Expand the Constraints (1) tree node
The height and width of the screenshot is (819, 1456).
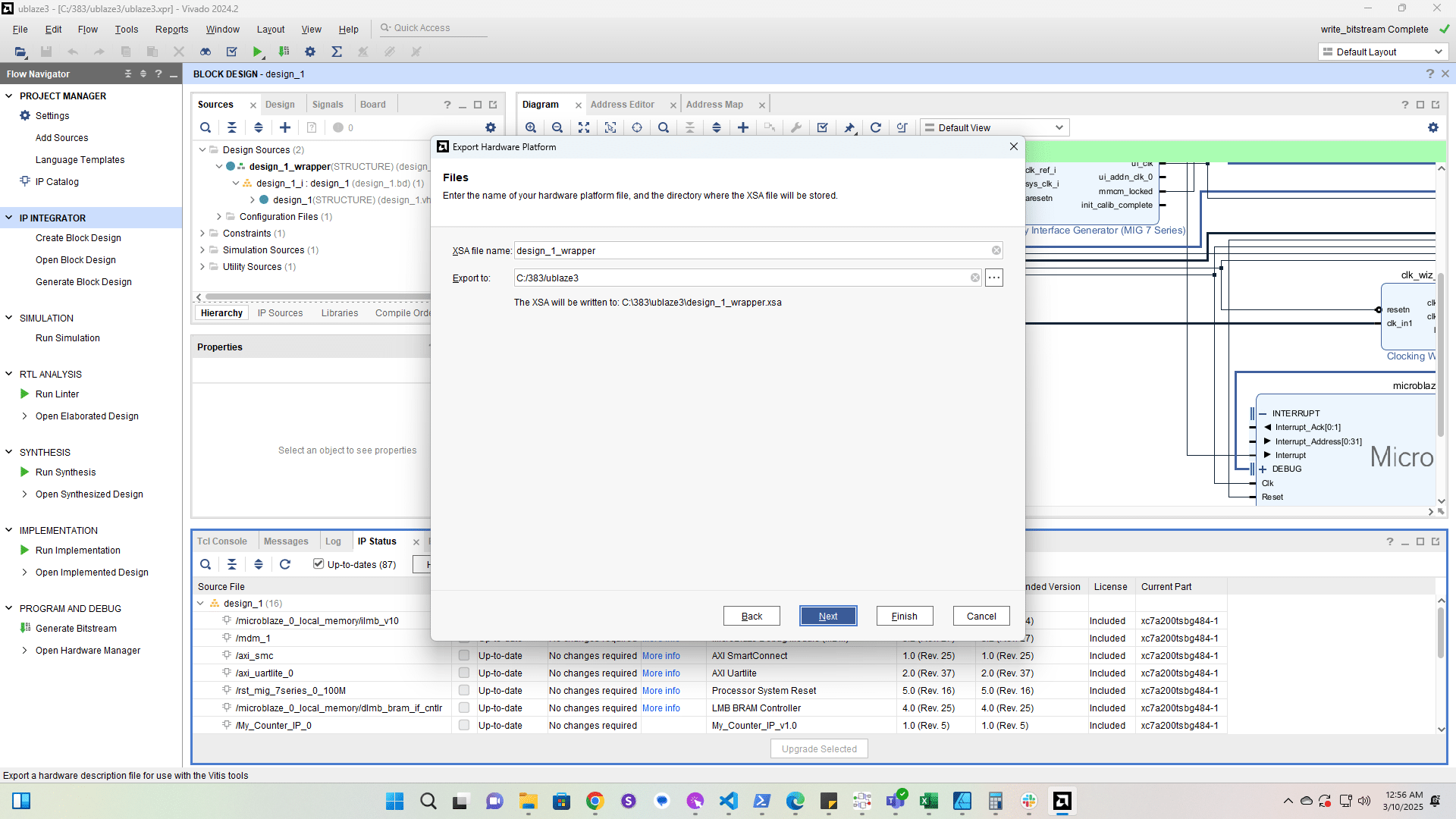[x=202, y=233]
